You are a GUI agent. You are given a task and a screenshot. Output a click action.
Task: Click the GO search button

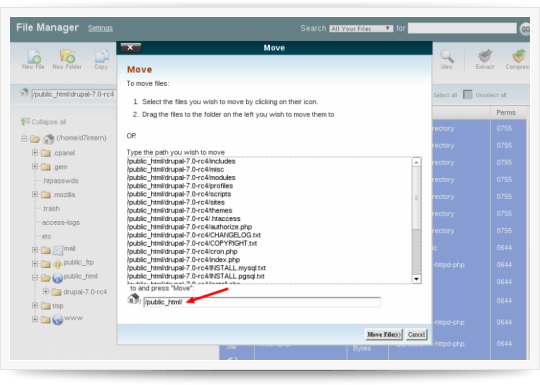coord(525,29)
